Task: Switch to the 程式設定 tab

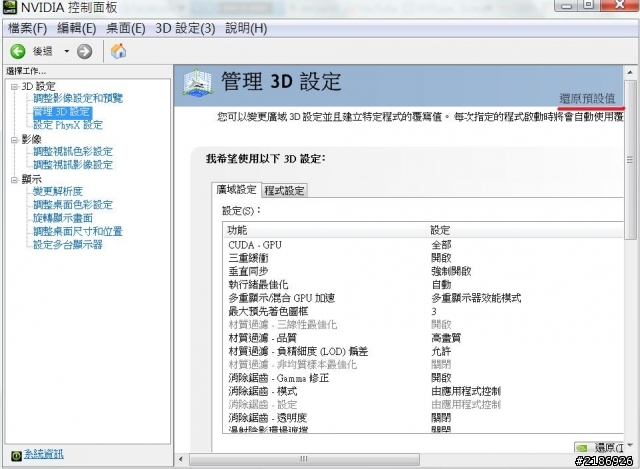Action: [x=284, y=191]
